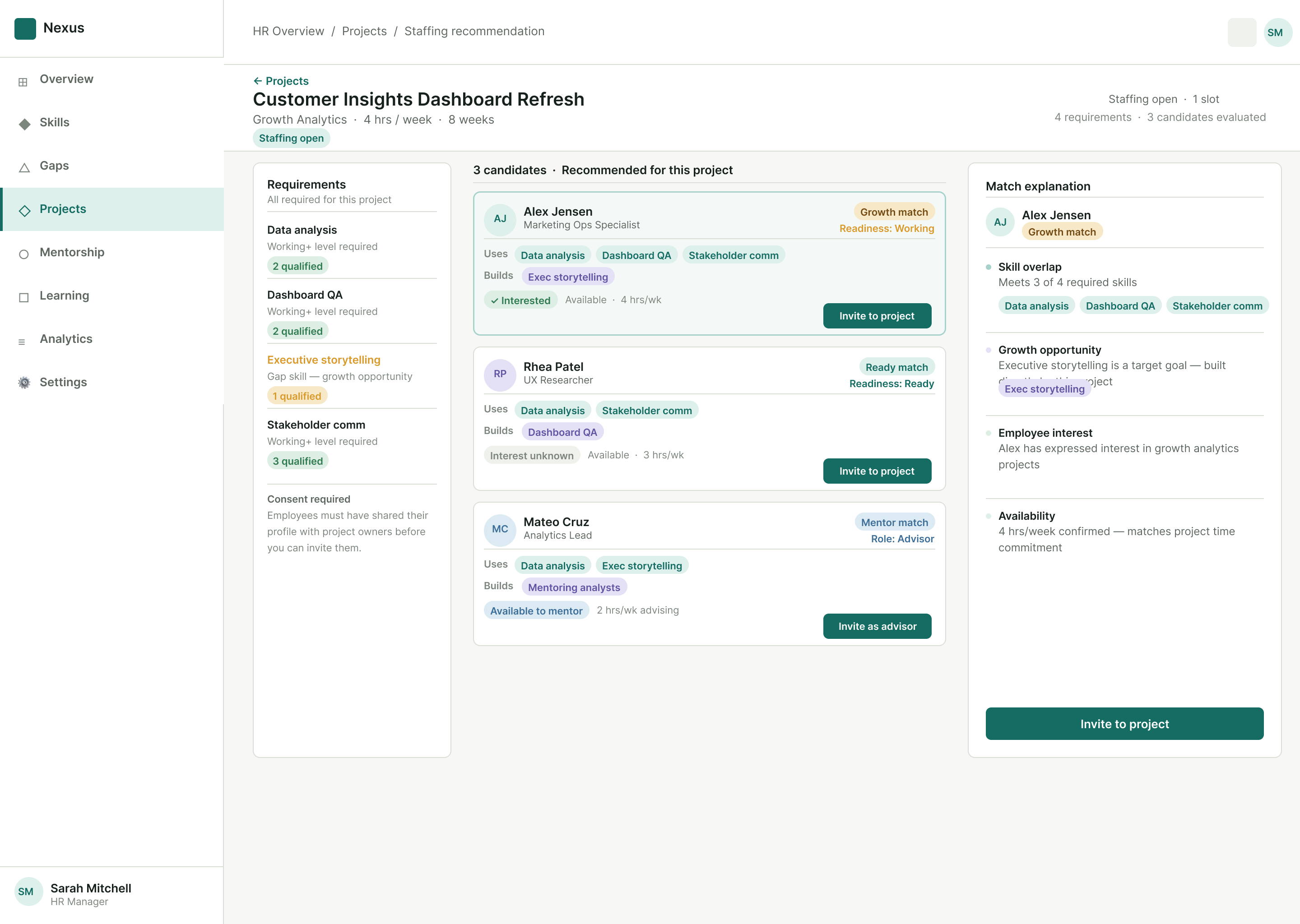Click the Learning square icon
This screenshot has height=924, width=1300.
coord(24,297)
